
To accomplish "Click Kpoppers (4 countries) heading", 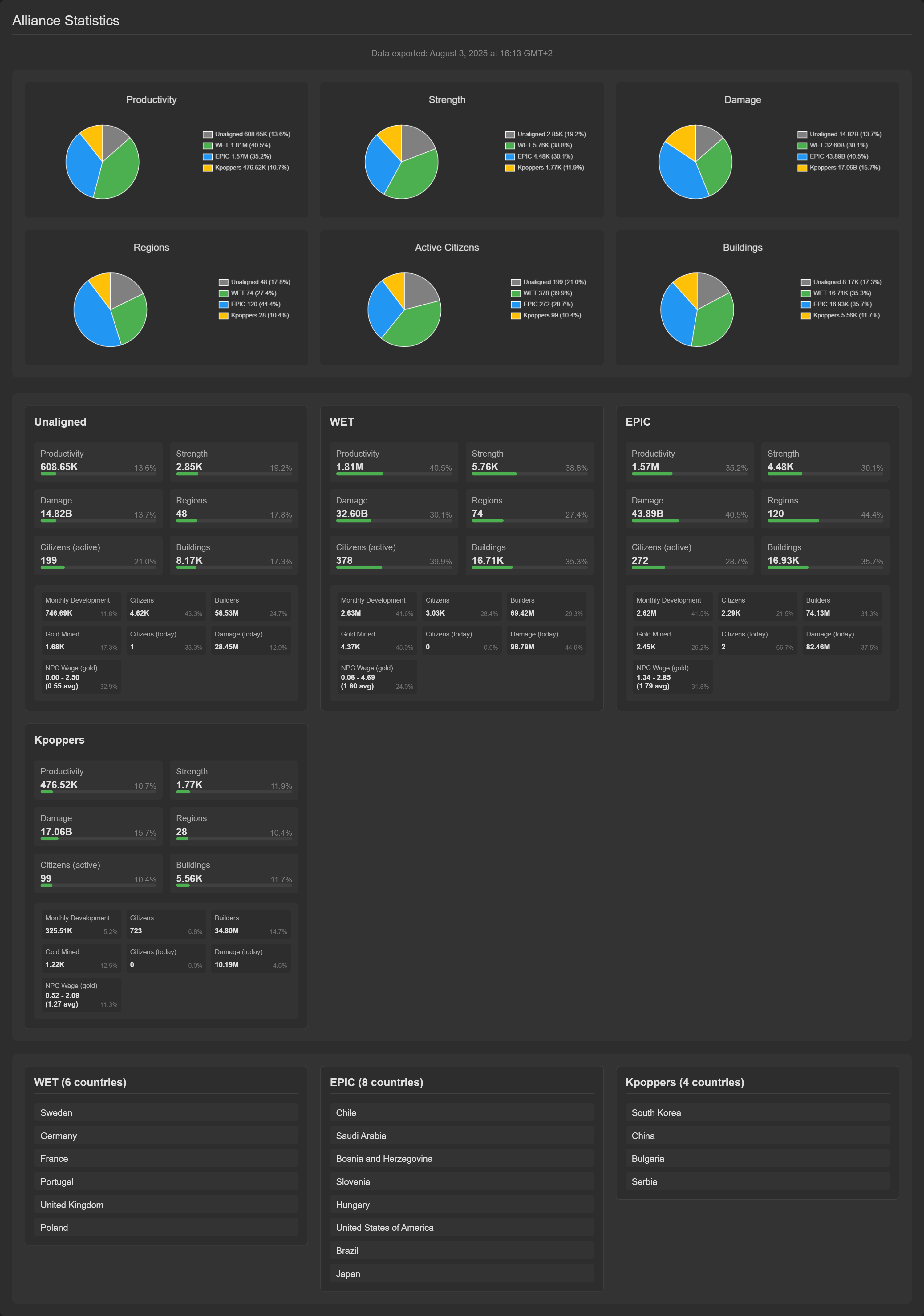I will click(x=685, y=1082).
